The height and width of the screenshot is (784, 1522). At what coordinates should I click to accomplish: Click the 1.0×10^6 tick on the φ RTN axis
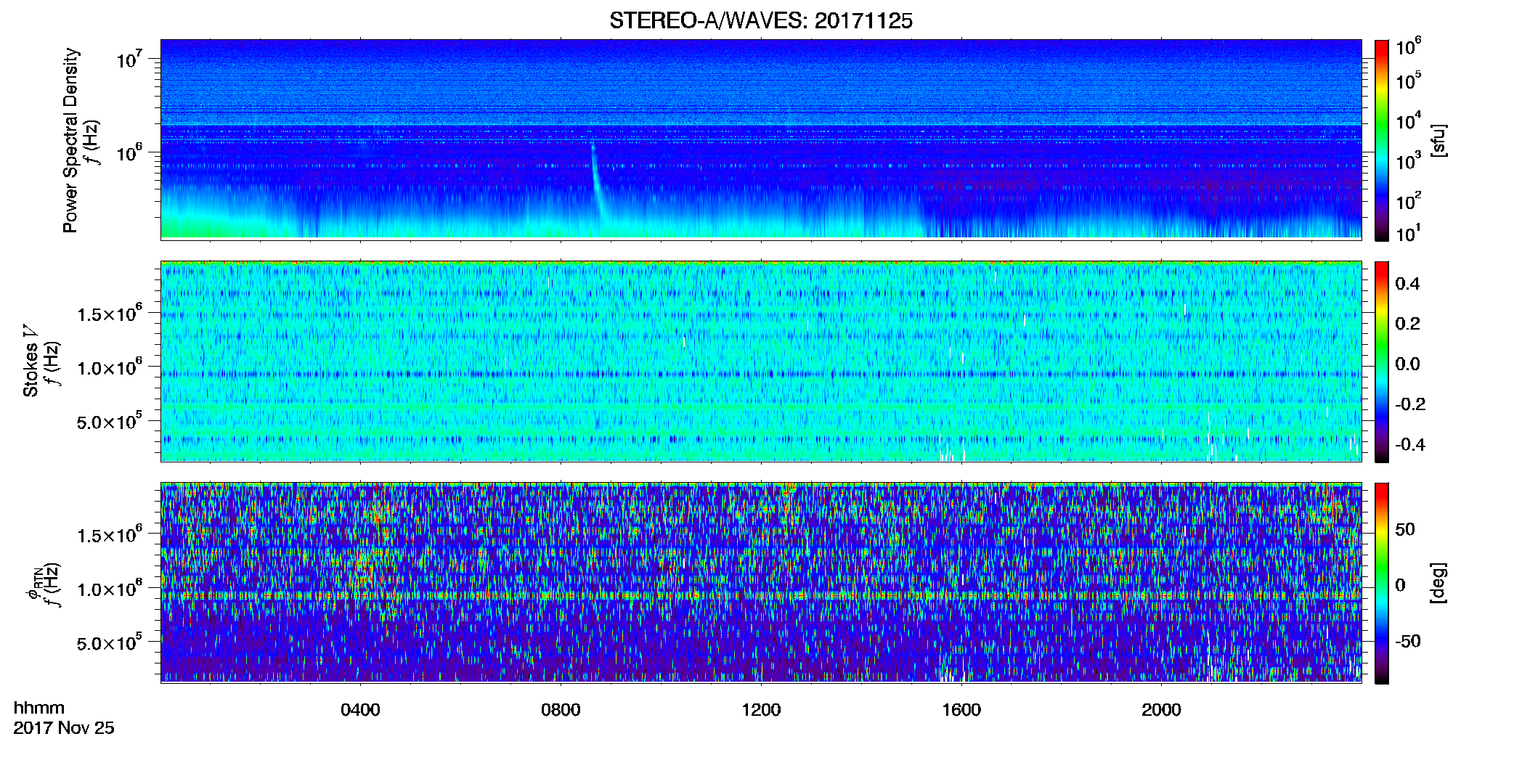(110, 588)
